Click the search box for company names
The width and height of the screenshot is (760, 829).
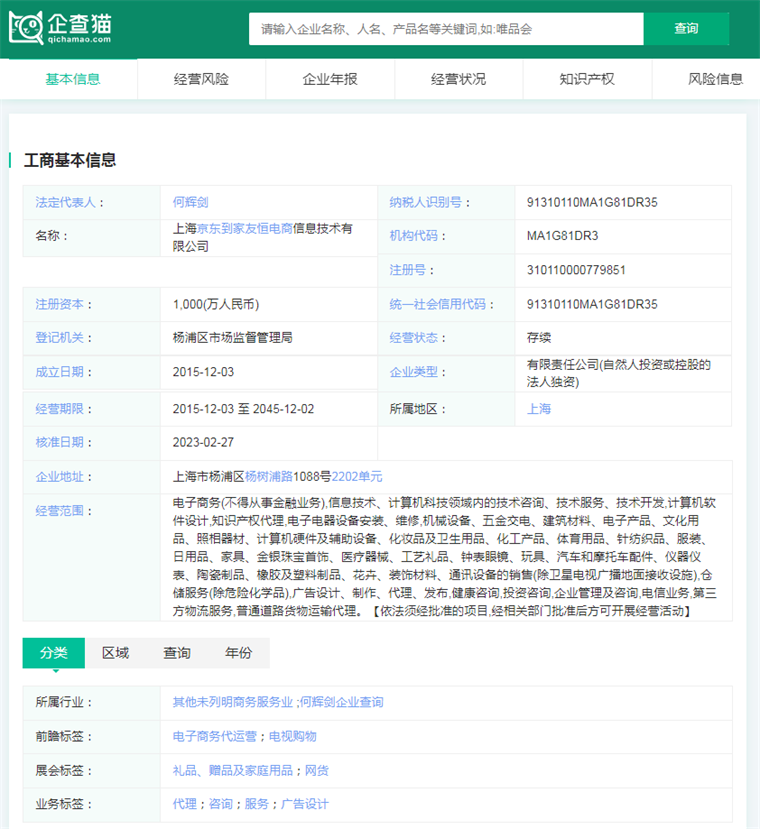click(446, 29)
